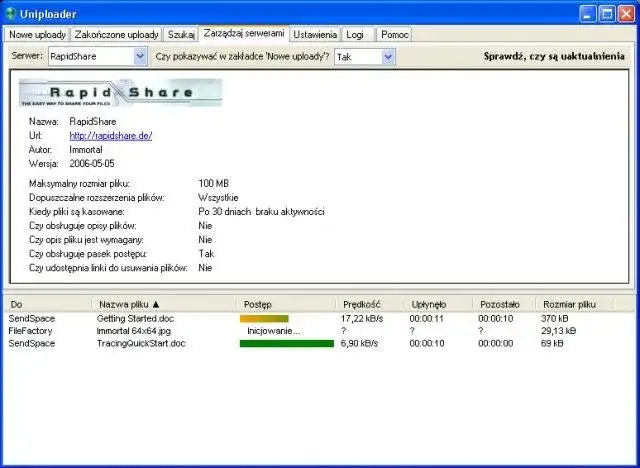Click SendSpace in the TracingQuickStart.doc row
This screenshot has width=640, height=468.
[31, 344]
